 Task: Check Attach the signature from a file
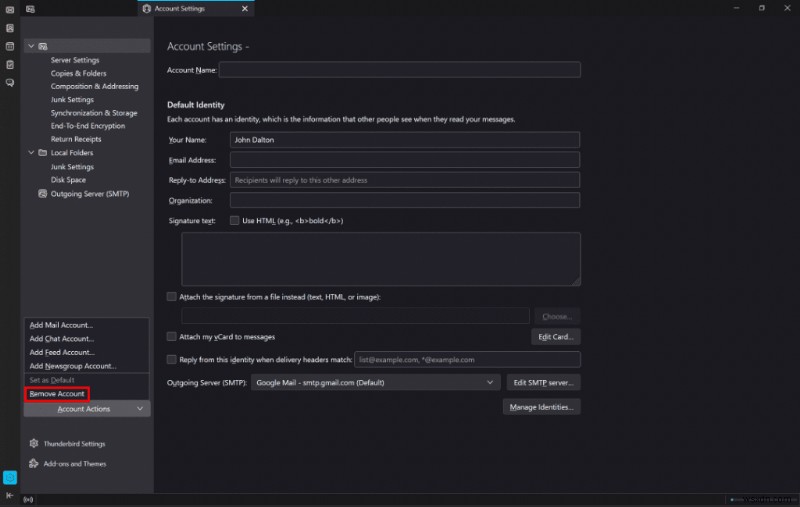(171, 296)
